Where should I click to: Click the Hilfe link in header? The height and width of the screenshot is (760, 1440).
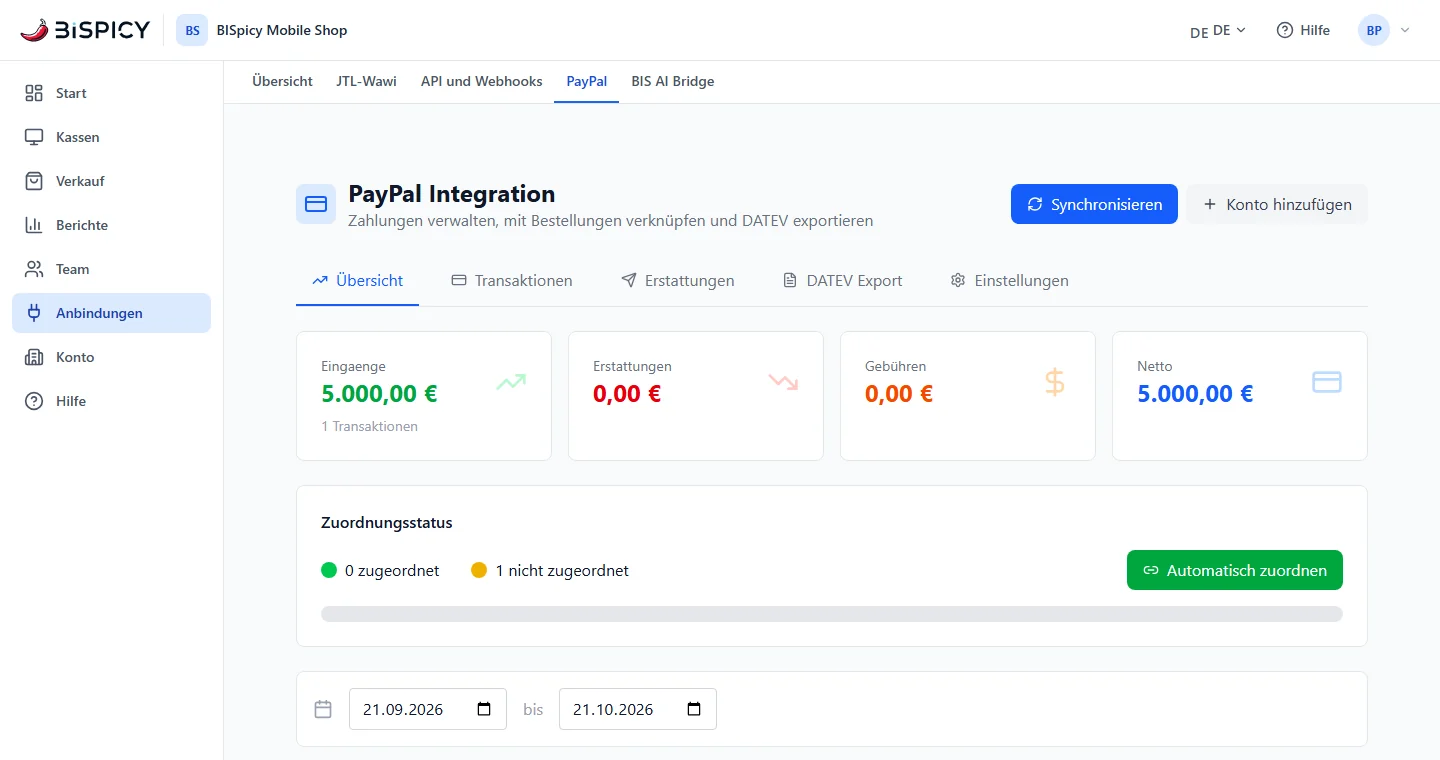tap(1303, 30)
